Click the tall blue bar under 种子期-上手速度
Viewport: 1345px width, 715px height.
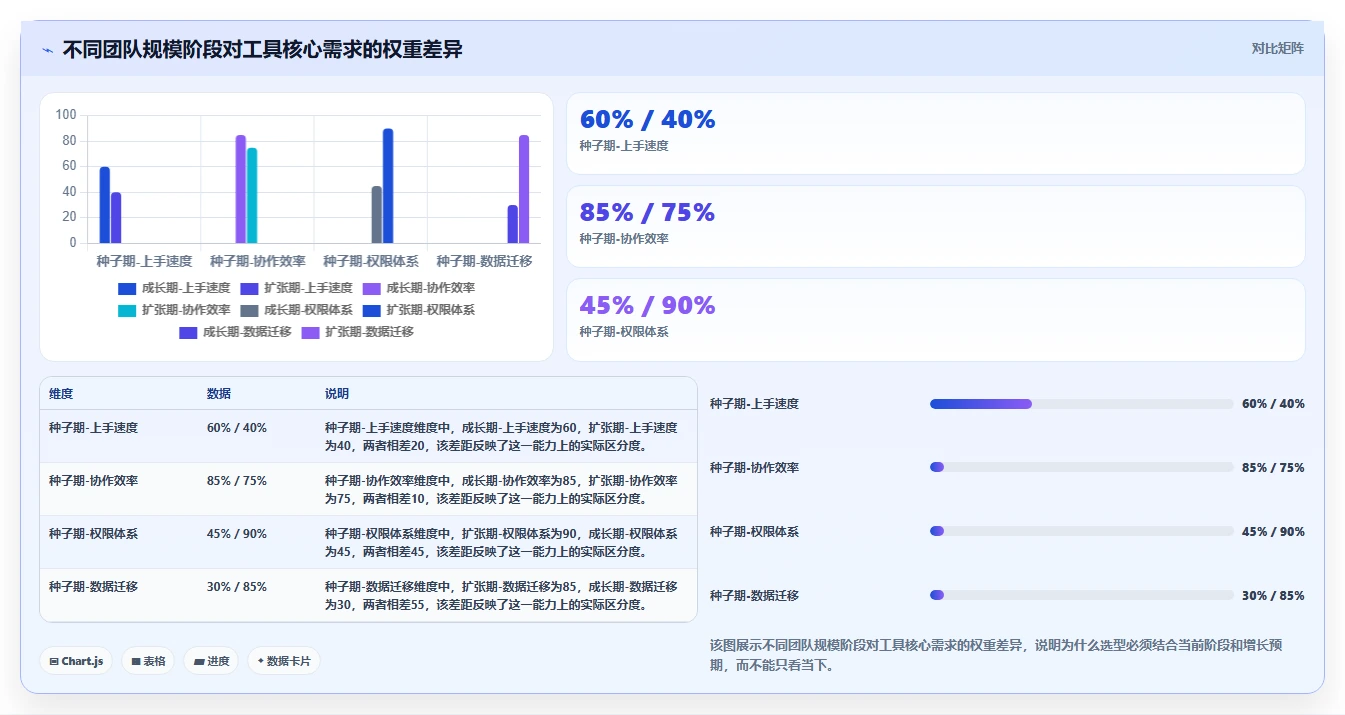coord(105,205)
